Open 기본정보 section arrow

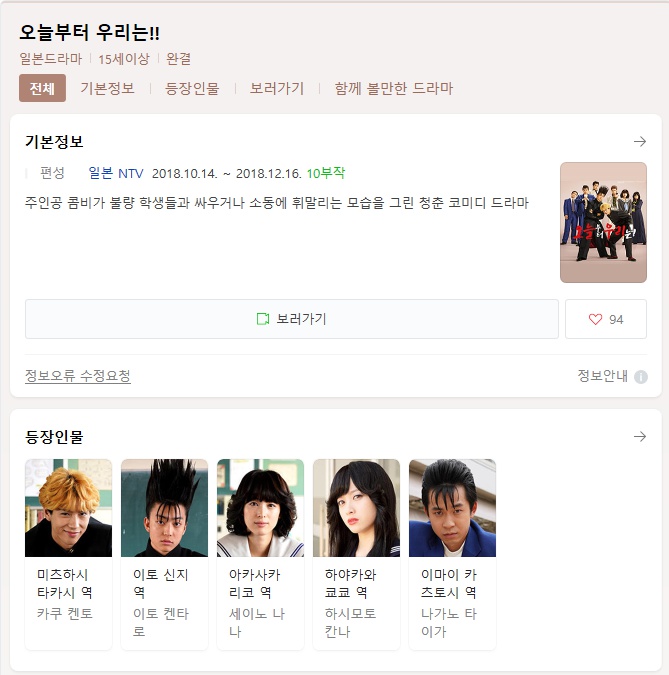(x=640, y=142)
